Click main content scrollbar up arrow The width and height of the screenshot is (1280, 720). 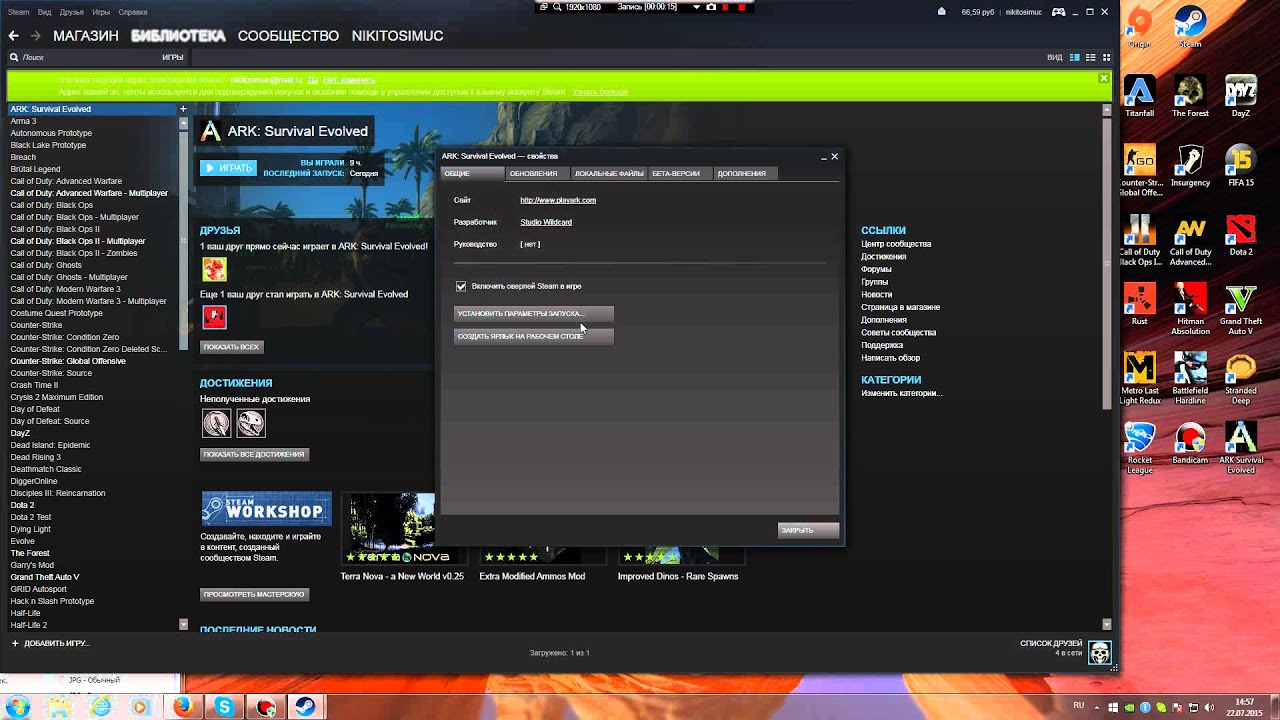click(1106, 108)
